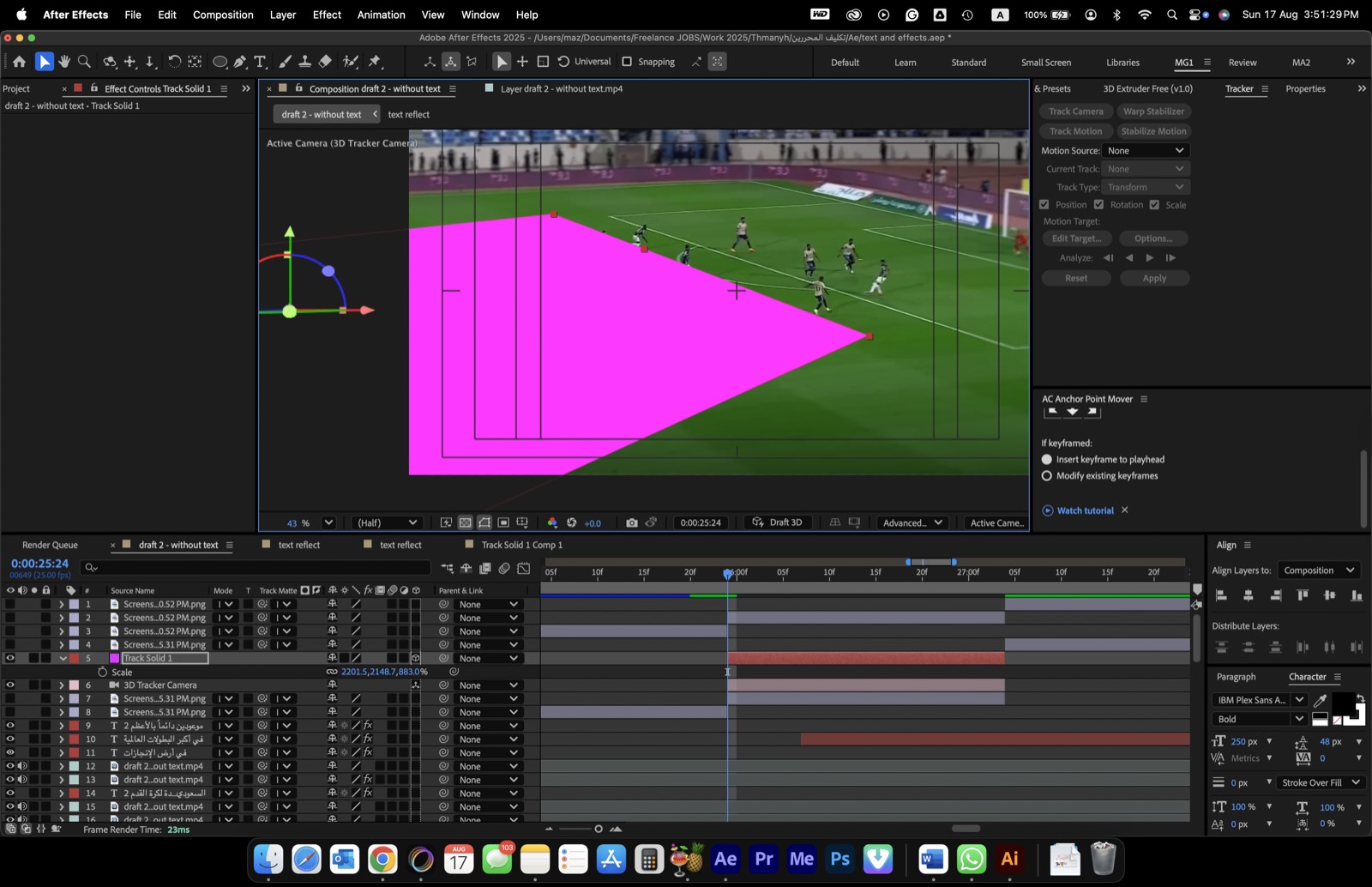Open the Composition menu
Image resolution: width=1372 pixels, height=887 pixels.
(223, 15)
